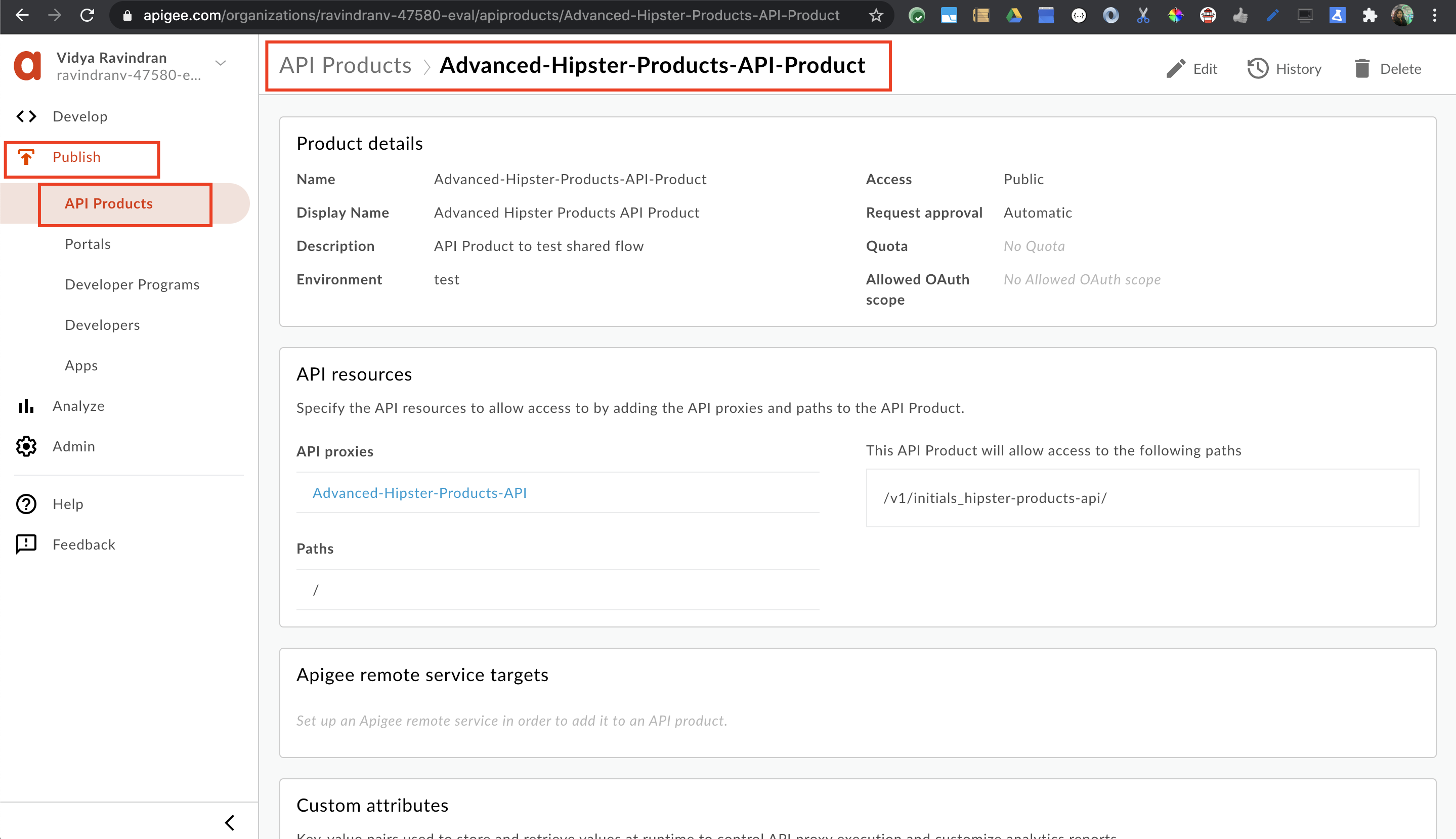This screenshot has height=839, width=1456.
Task: Click the Delete button label
Action: coord(1400,69)
